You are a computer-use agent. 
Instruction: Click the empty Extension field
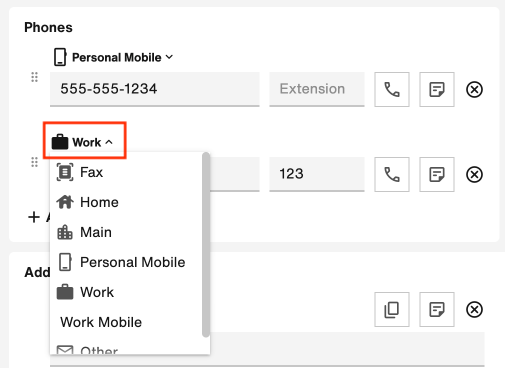(x=317, y=89)
